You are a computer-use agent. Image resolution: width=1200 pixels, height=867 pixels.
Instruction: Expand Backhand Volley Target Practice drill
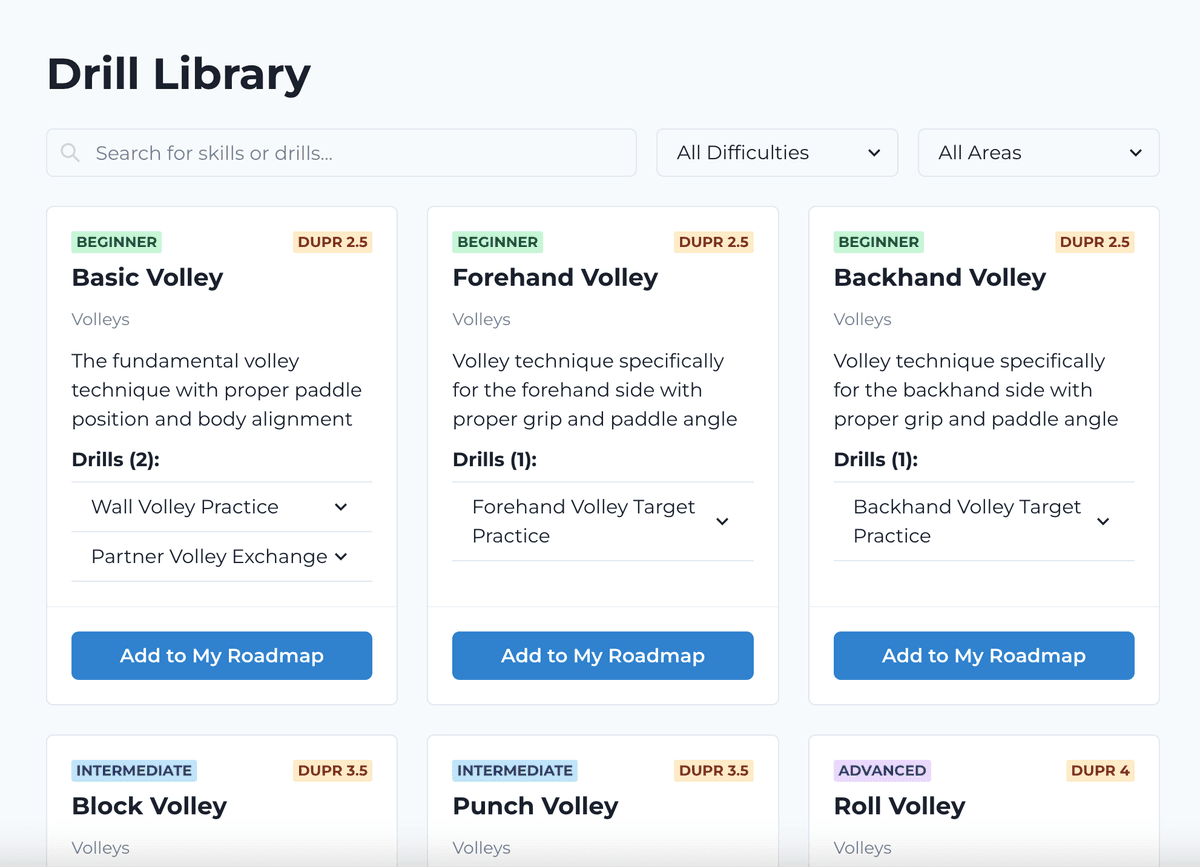983,521
